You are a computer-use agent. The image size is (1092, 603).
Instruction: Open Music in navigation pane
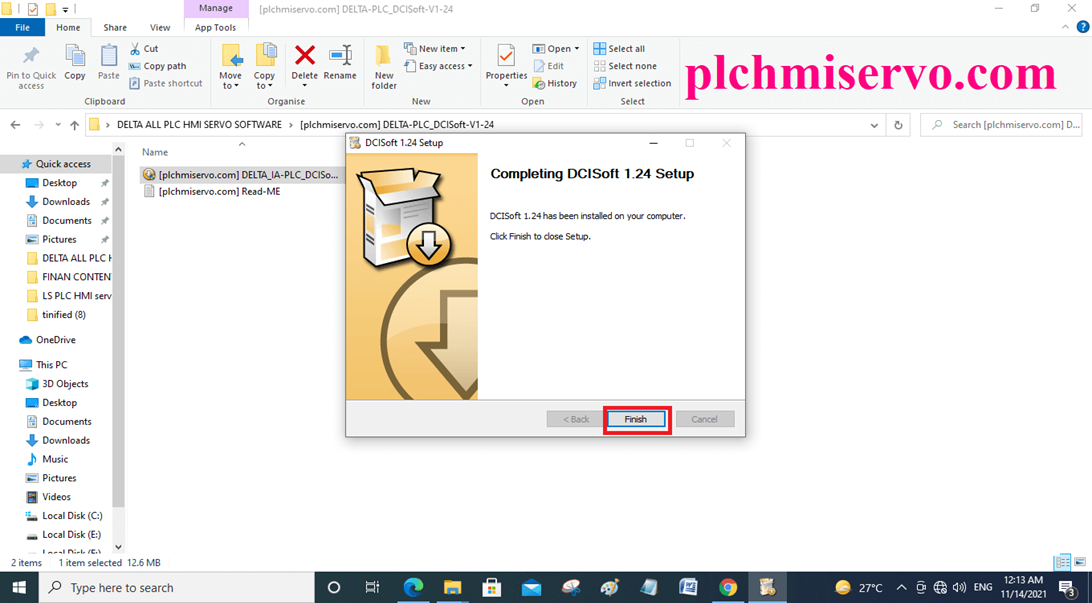[47, 460]
